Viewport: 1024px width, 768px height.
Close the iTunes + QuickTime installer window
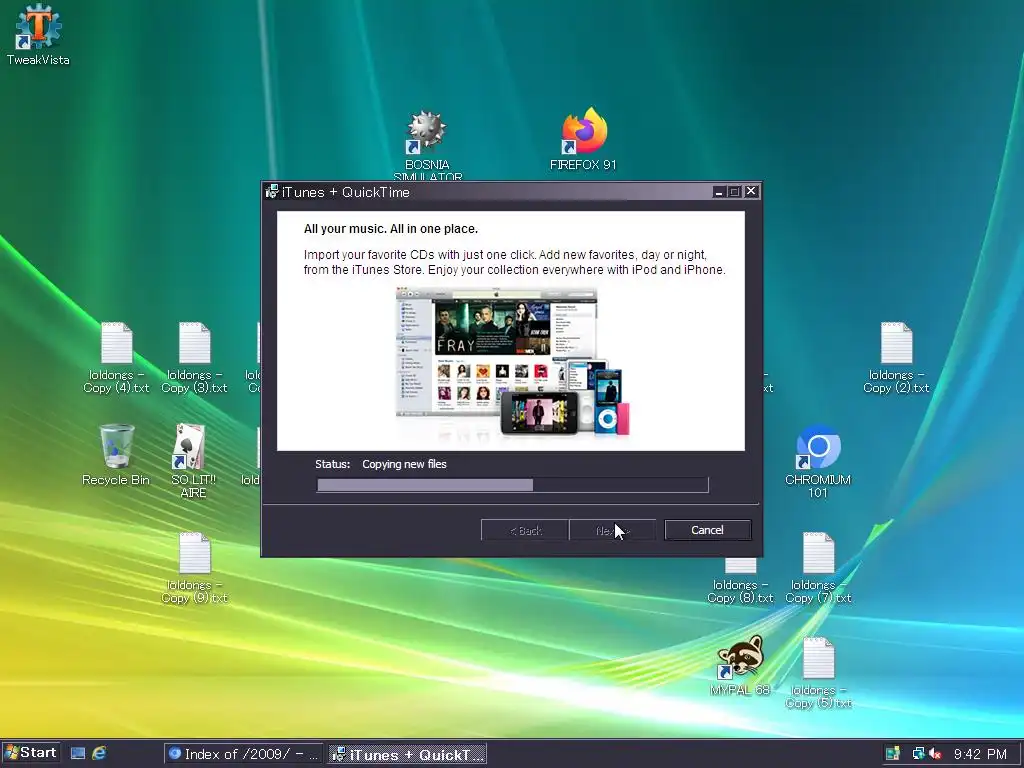point(751,191)
